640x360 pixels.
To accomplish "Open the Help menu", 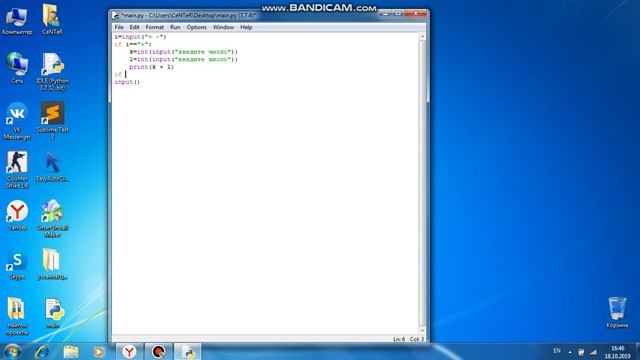I will coord(246,27).
